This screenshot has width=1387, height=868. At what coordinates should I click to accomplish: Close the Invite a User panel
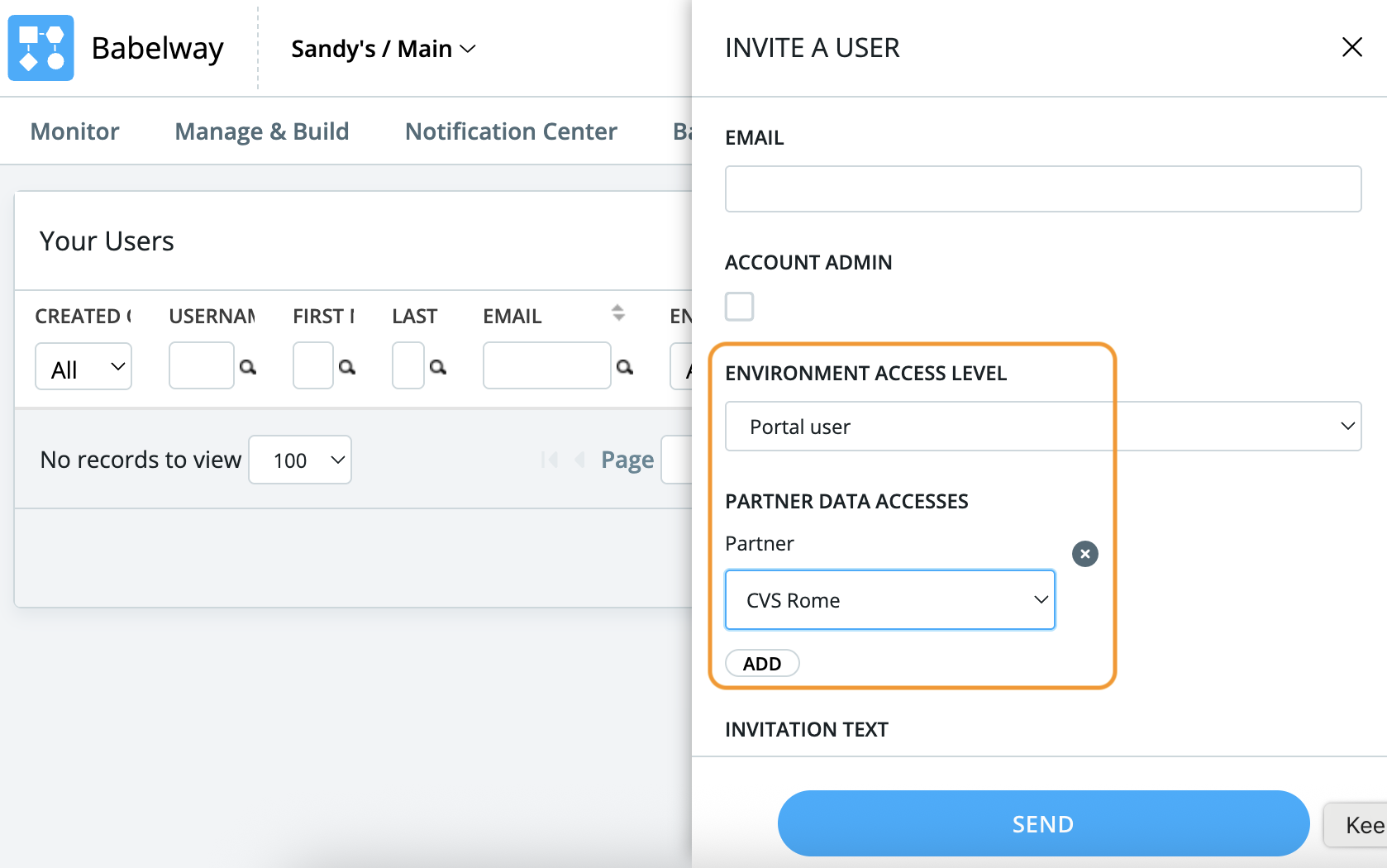coord(1351,47)
